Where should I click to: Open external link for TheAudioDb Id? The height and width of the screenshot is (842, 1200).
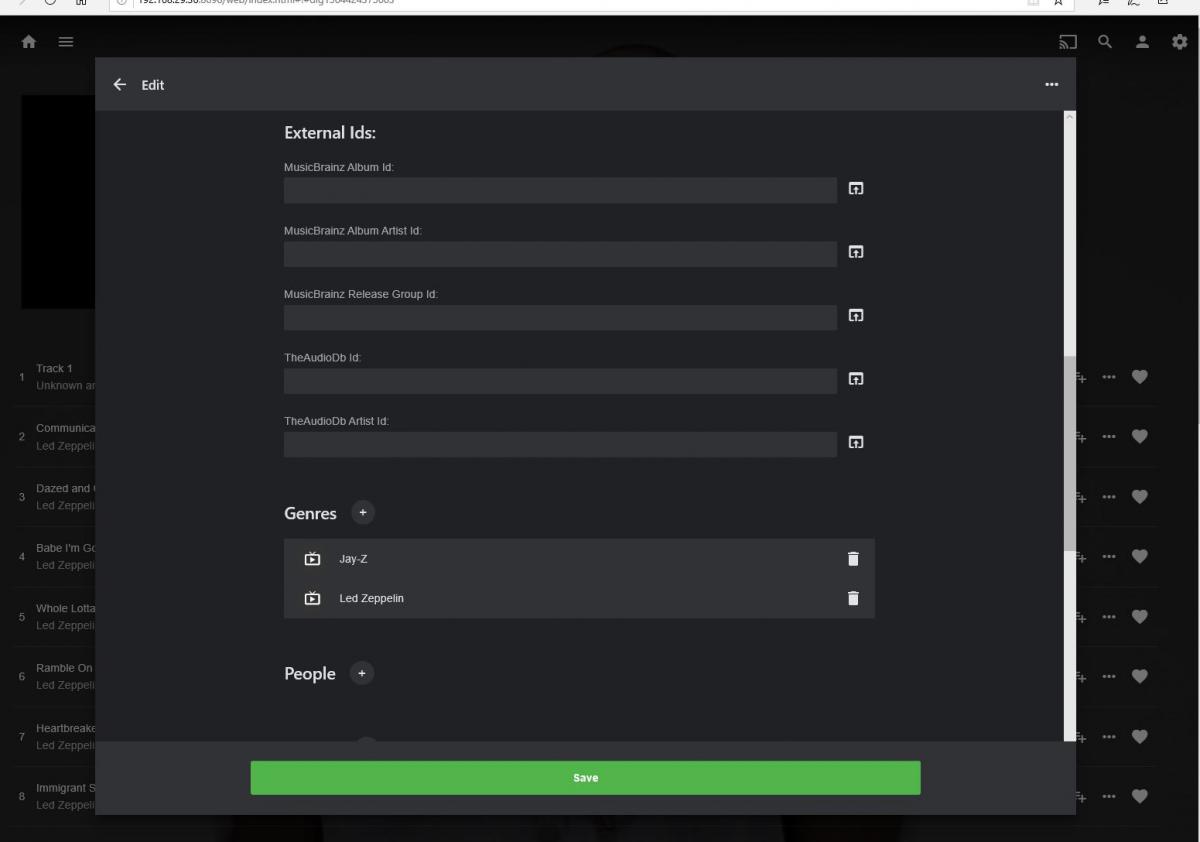(856, 379)
